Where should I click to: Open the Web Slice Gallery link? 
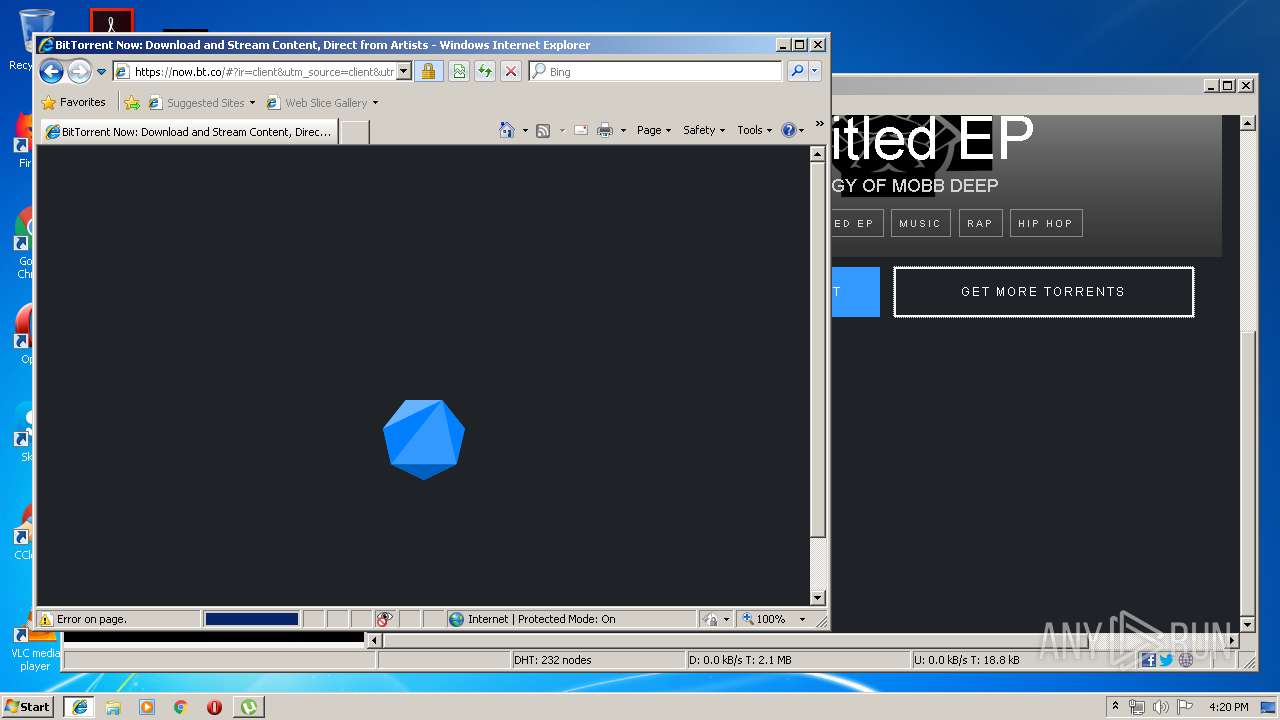[322, 103]
